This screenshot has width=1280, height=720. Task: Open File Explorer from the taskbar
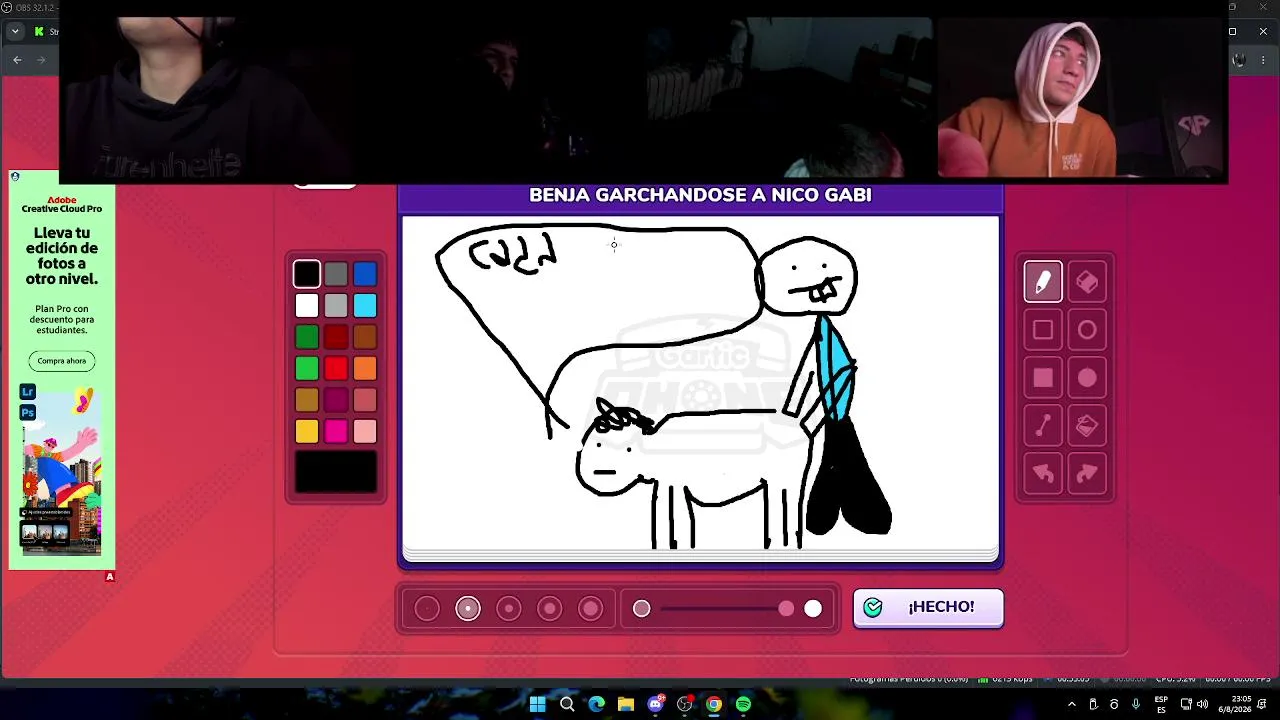coord(626,704)
